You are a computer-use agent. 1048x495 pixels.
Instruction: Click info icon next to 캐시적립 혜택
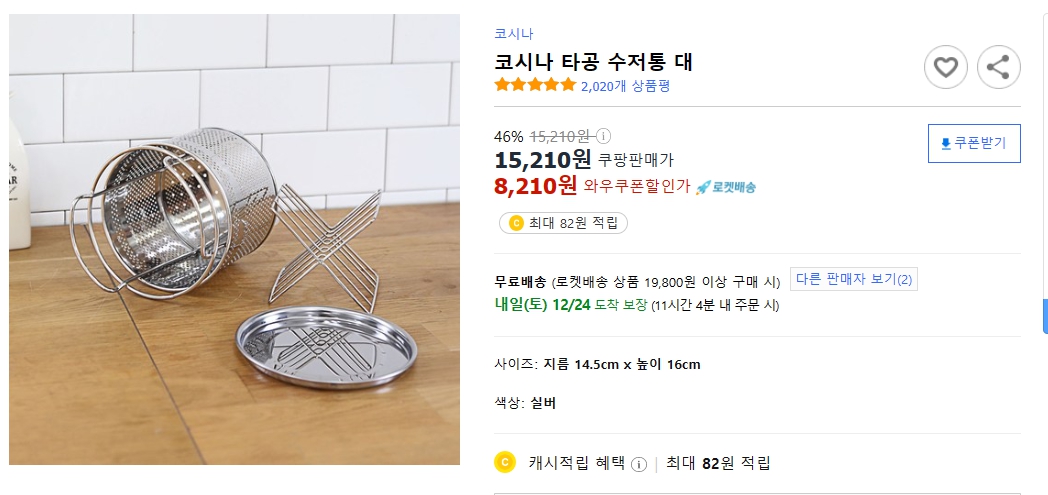coord(639,464)
